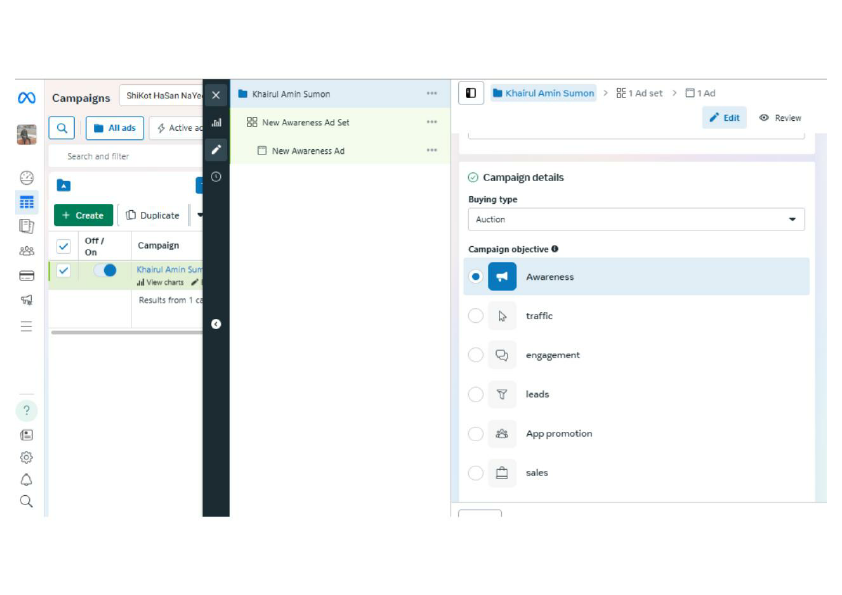Click the sidebar search magnifier icon
The width and height of the screenshot is (842, 595).
pos(26,501)
